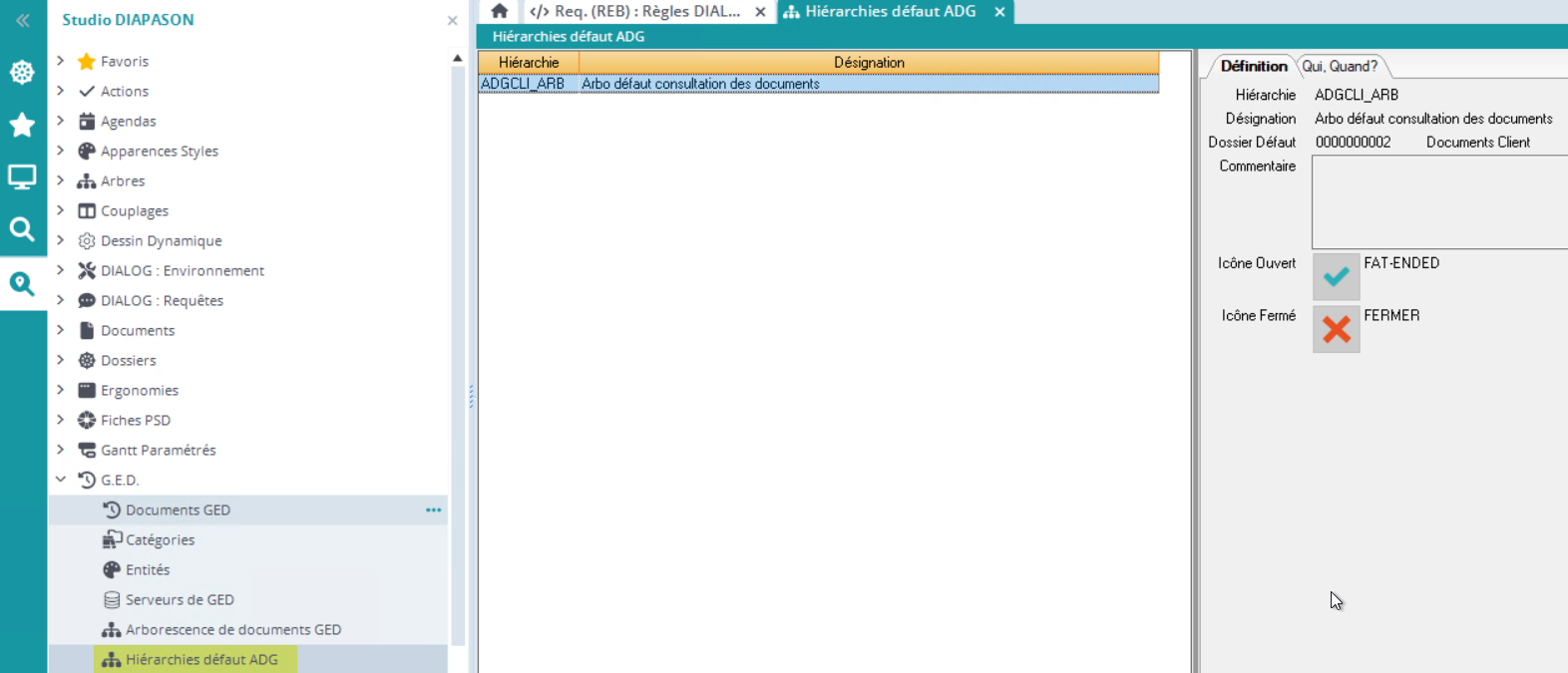Close the Hiérarchies défaut ADG tab
1568x673 pixels.
999,12
